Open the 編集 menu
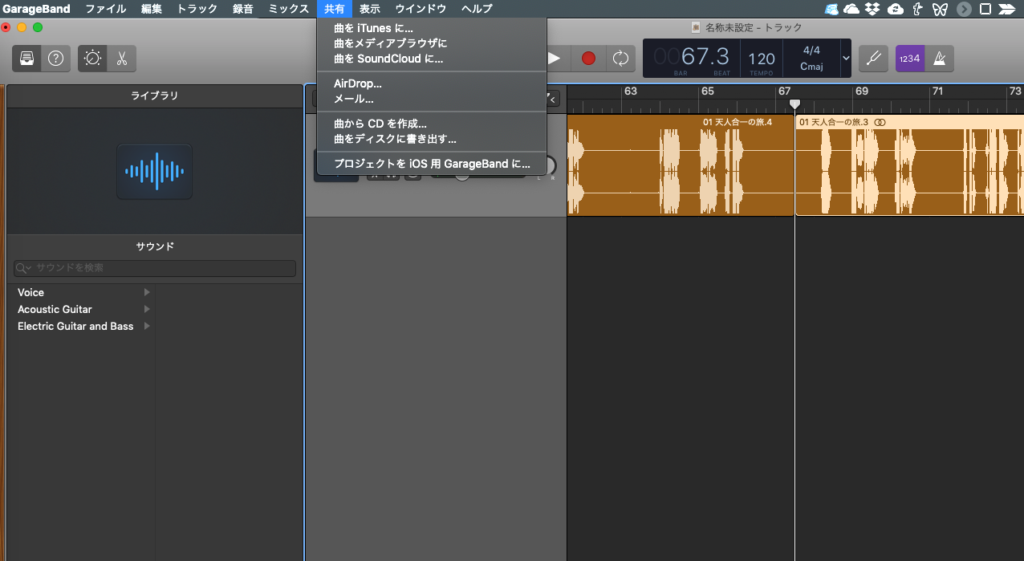1024x561 pixels. pos(152,8)
